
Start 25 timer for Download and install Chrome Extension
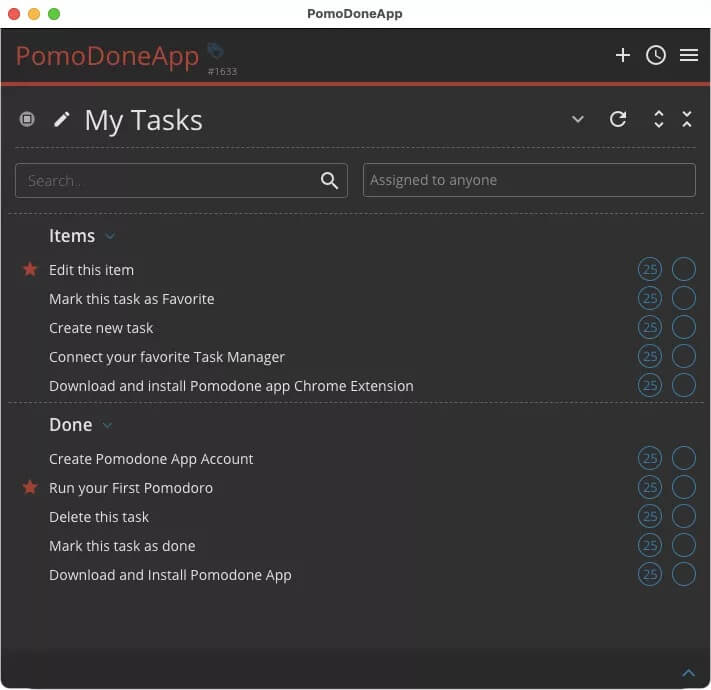tap(649, 385)
